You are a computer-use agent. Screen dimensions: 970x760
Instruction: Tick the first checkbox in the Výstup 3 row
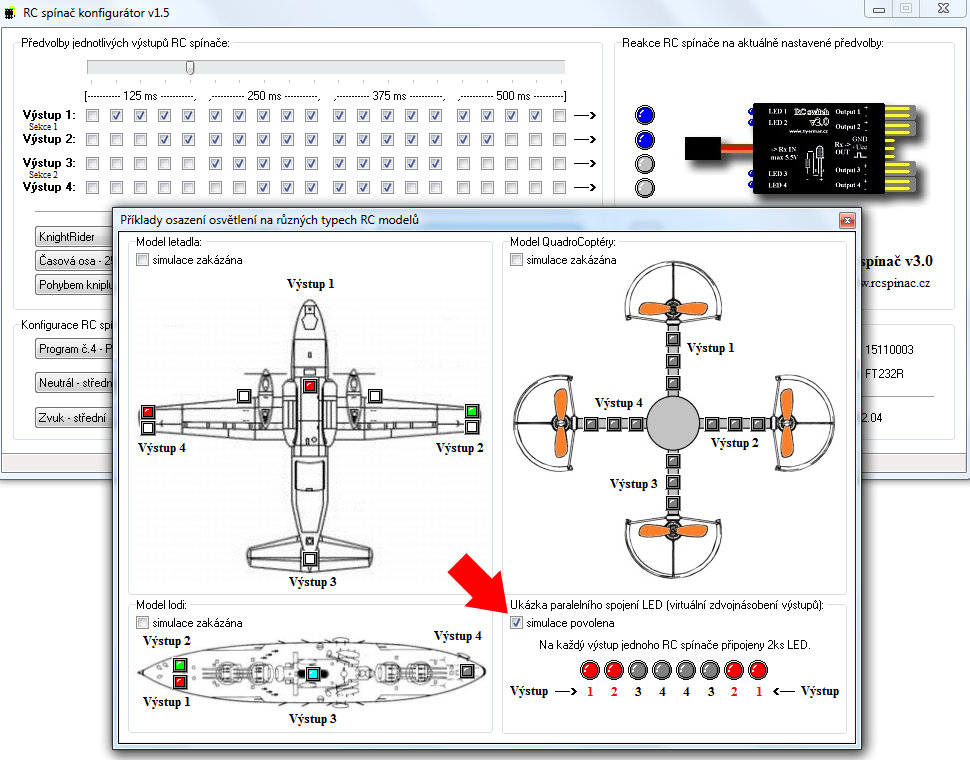(92, 164)
